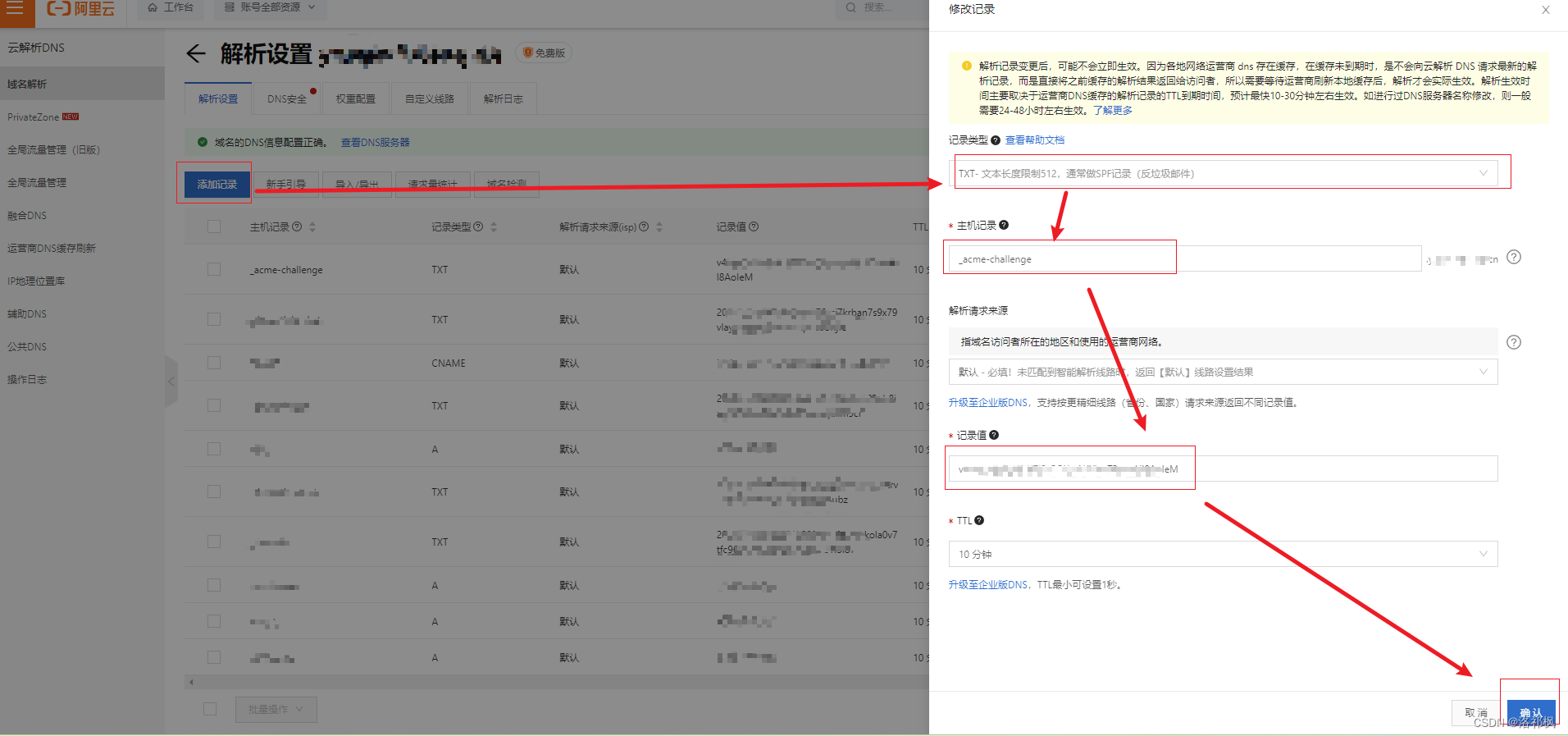Click the 新手引导 button
This screenshot has height=736, width=1568.
tap(286, 185)
